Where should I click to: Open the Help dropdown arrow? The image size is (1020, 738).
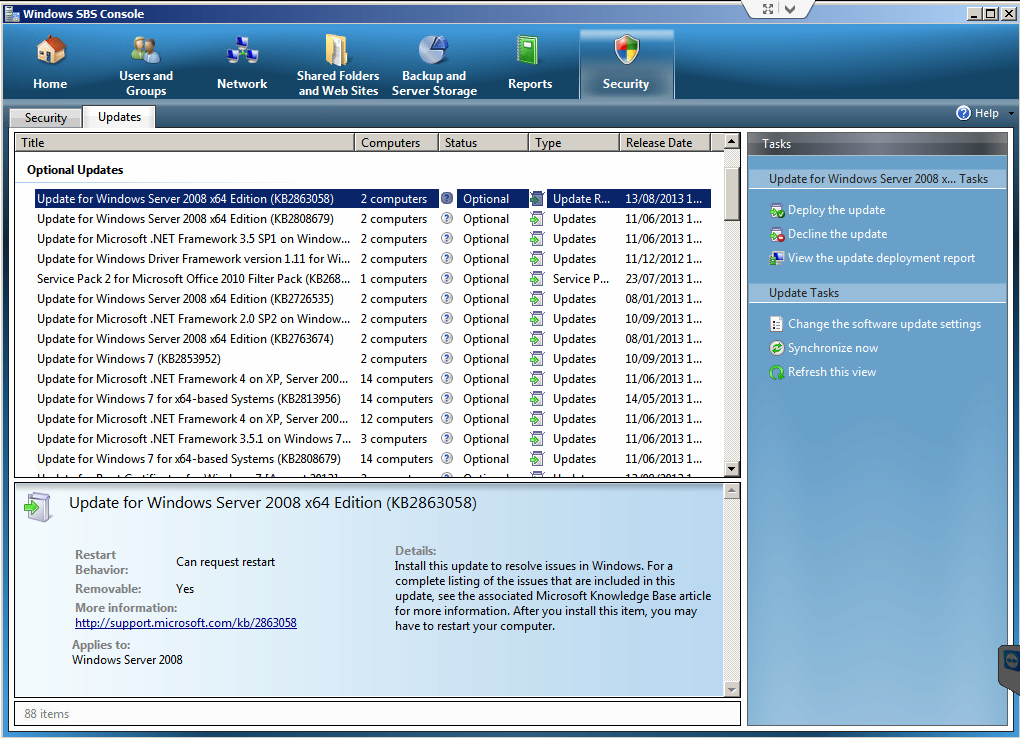coord(1011,113)
